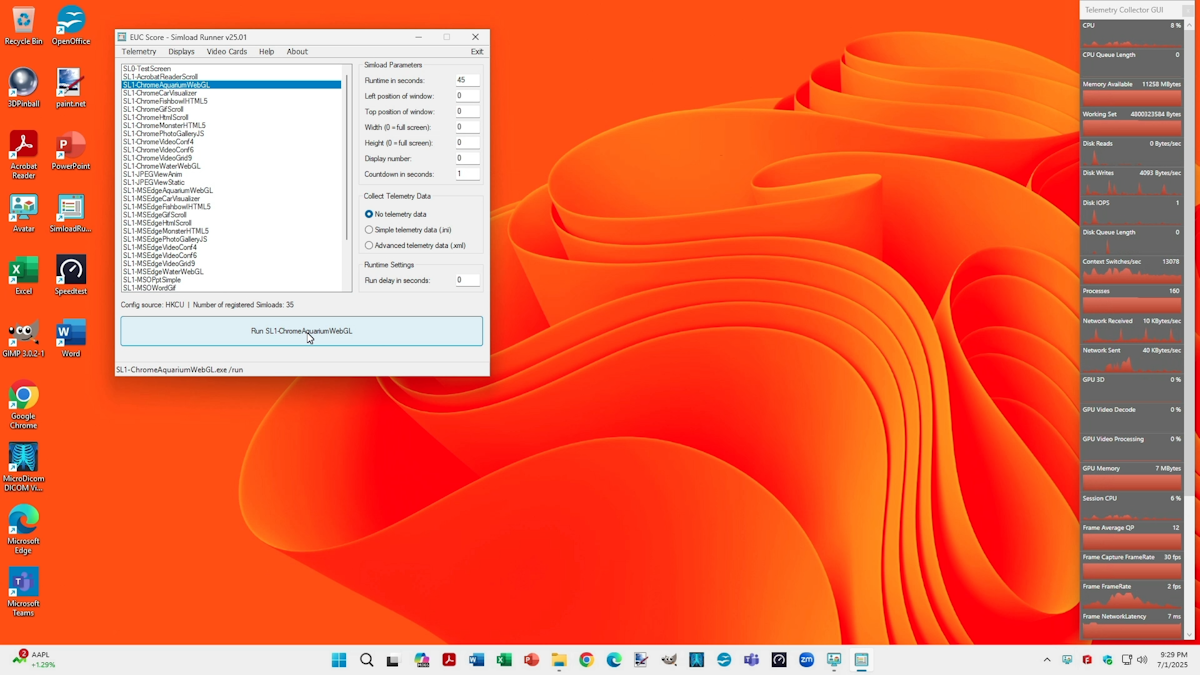Click the Zoom icon in the taskbar
Image resolution: width=1200 pixels, height=675 pixels.
coord(806,660)
